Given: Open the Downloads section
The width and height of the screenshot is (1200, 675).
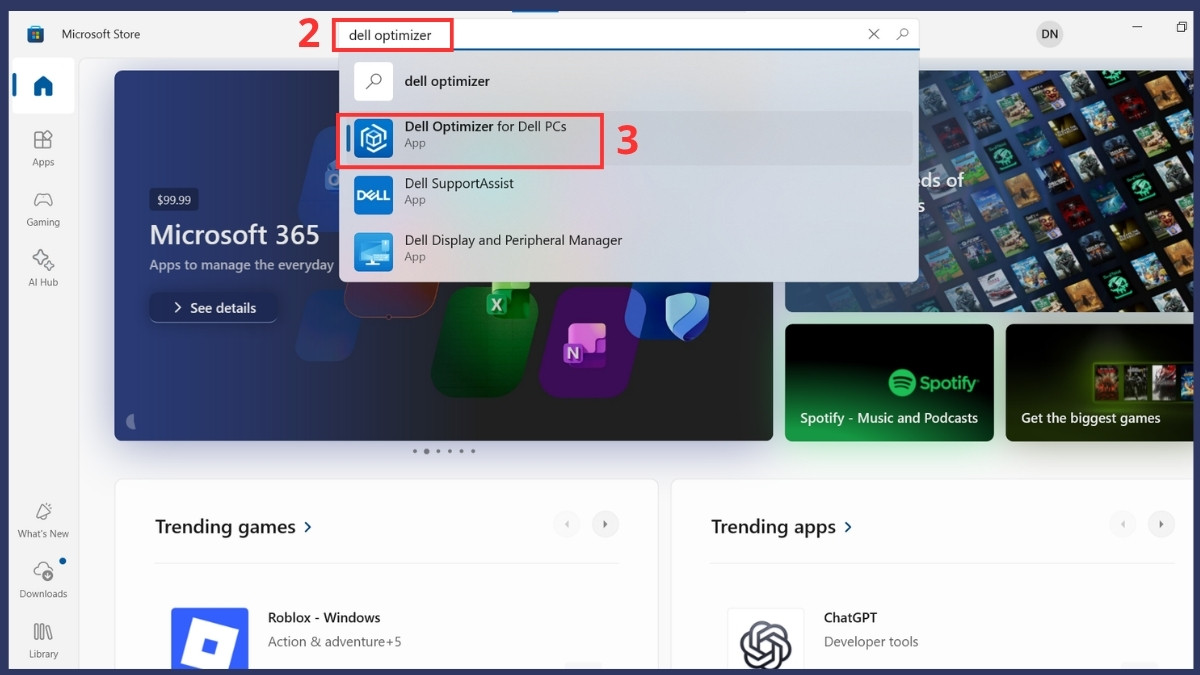Looking at the screenshot, I should (43, 580).
